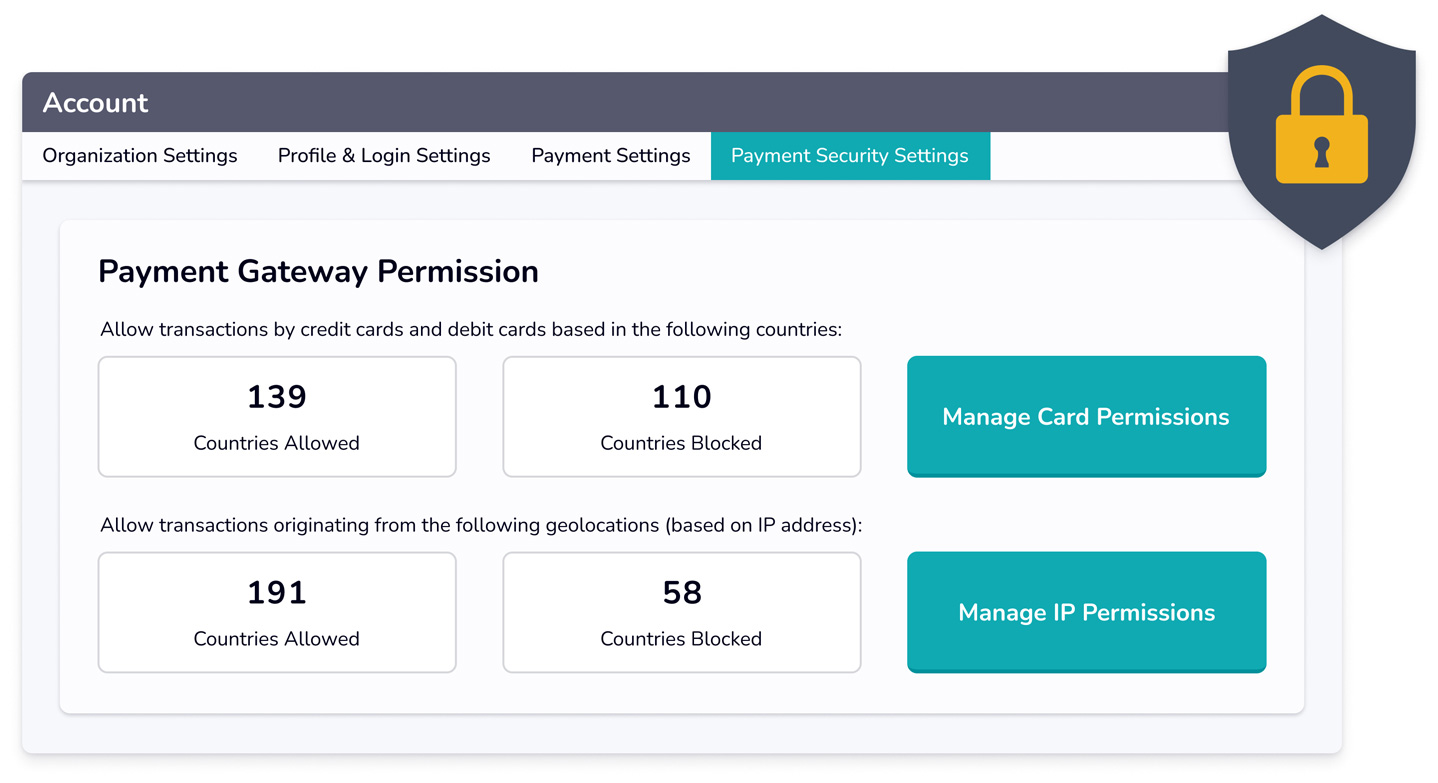The image size is (1438, 783).
Task: Select the 58 Countries Blocked box
Action: 682,613
